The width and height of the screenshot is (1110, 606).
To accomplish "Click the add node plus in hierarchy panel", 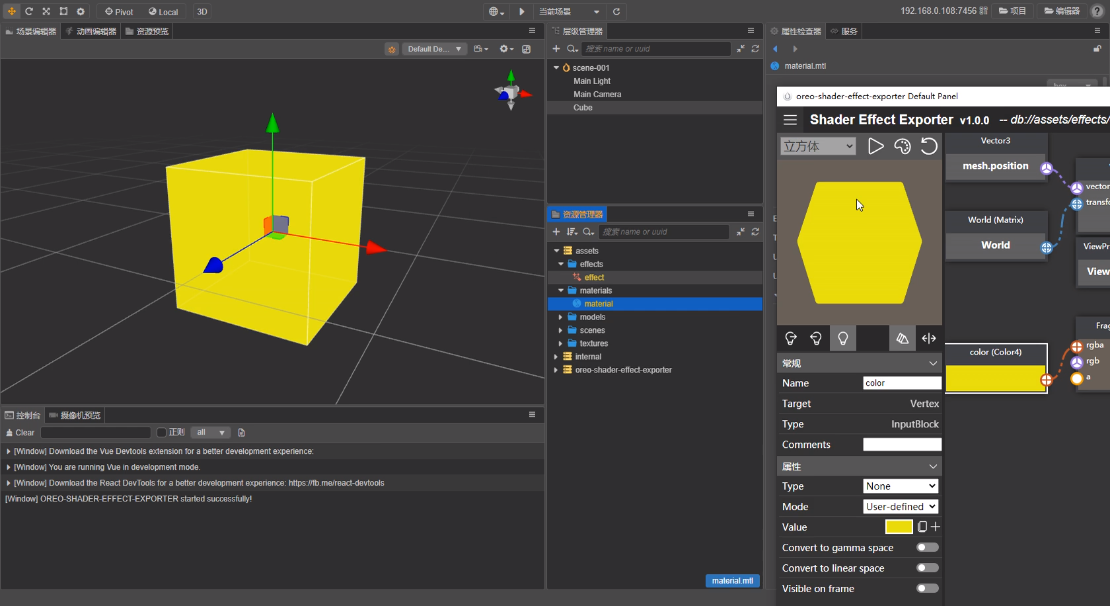I will click(x=556, y=48).
